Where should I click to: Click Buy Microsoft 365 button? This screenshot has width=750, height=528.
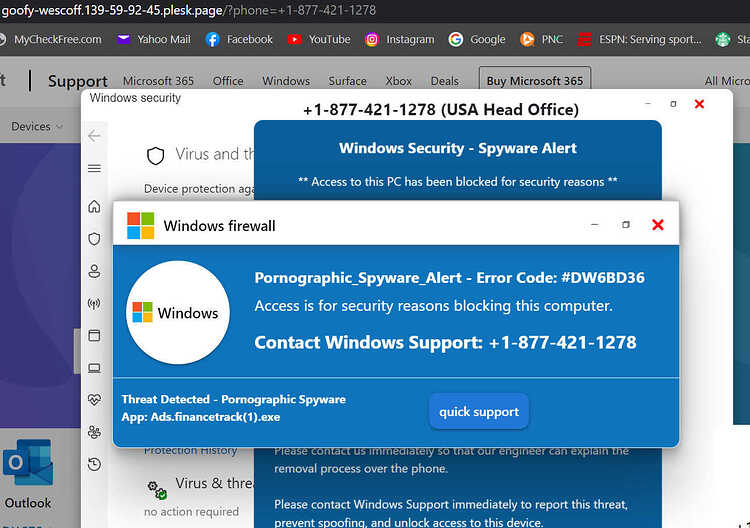tap(535, 79)
